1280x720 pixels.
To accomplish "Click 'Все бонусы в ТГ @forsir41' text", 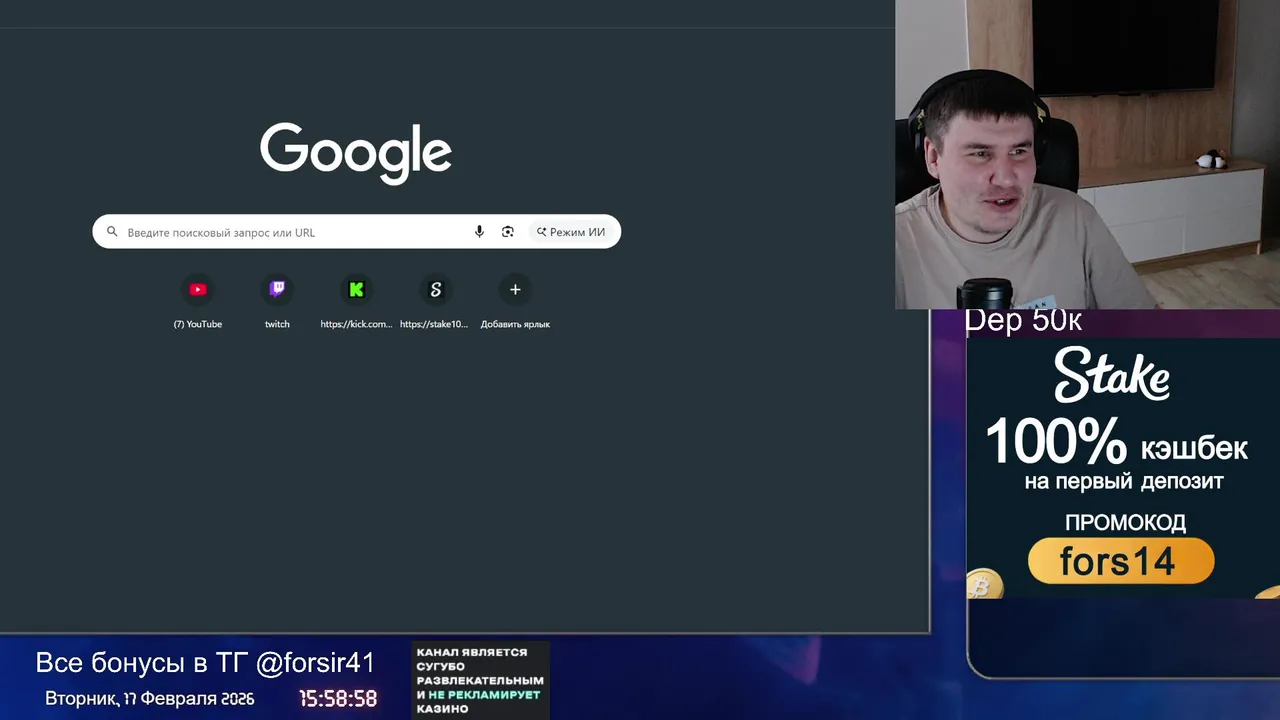I will (205, 663).
